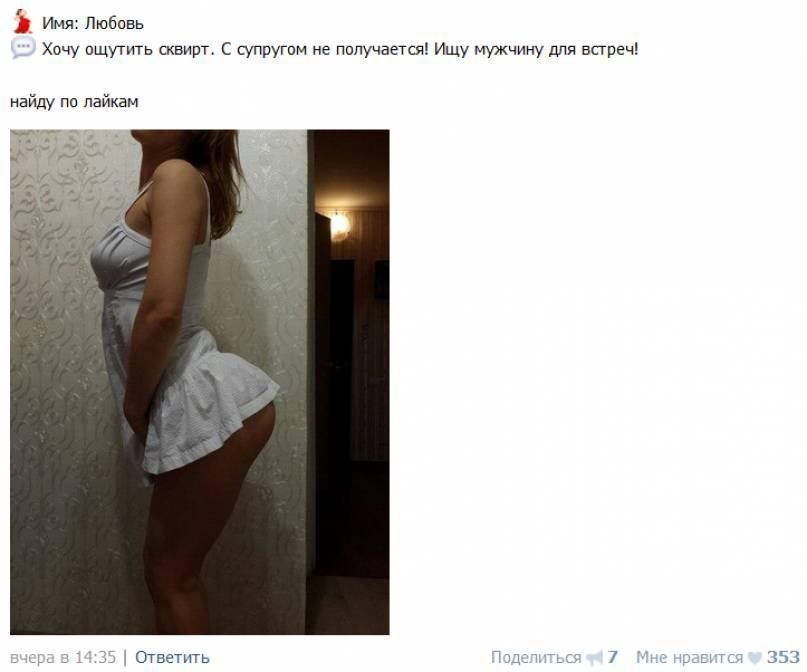This screenshot has width=807, height=672.
Task: Click the Имя: Любовь name line
Action: click(93, 23)
